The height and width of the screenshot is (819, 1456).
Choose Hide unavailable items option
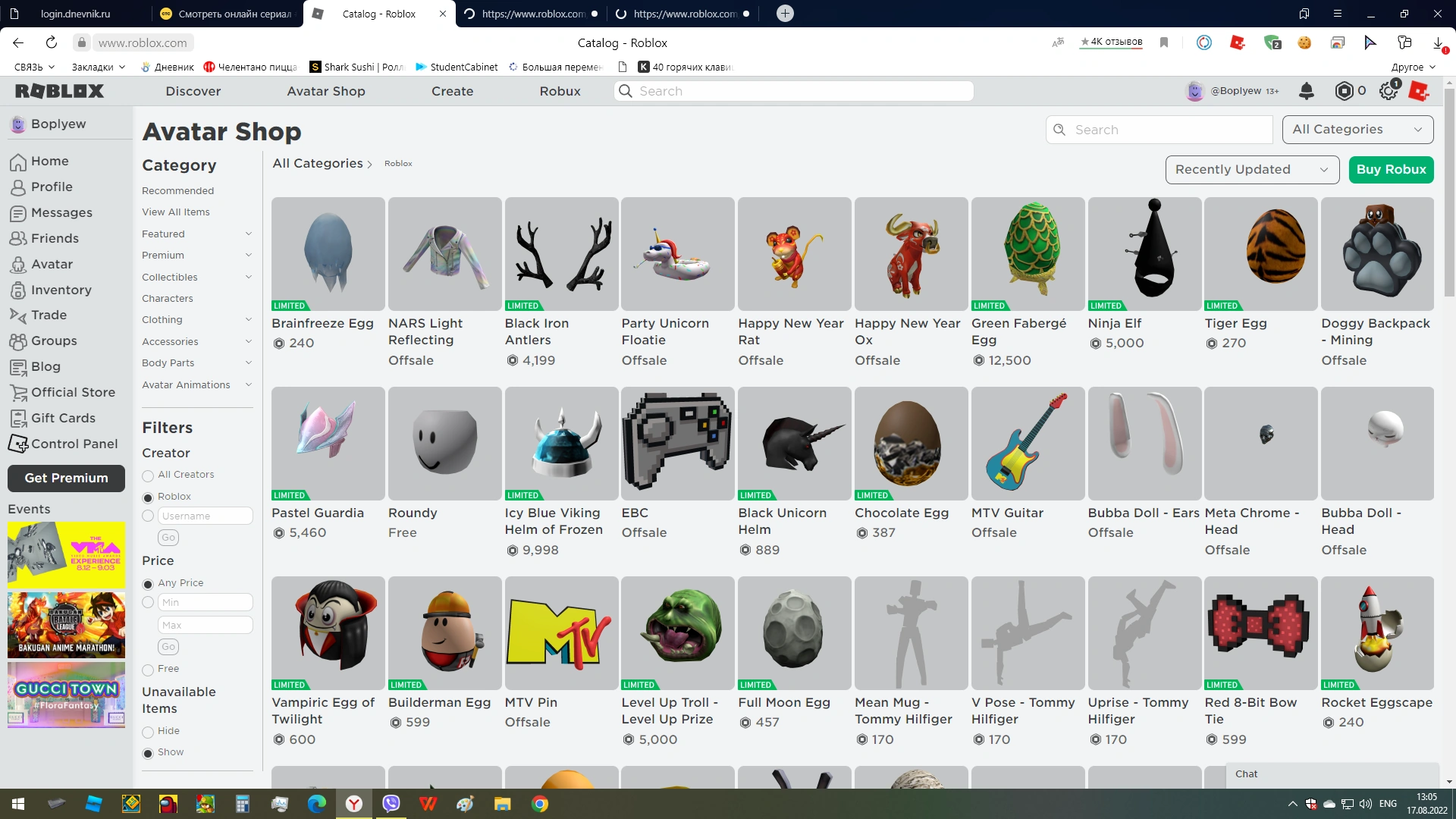(148, 732)
